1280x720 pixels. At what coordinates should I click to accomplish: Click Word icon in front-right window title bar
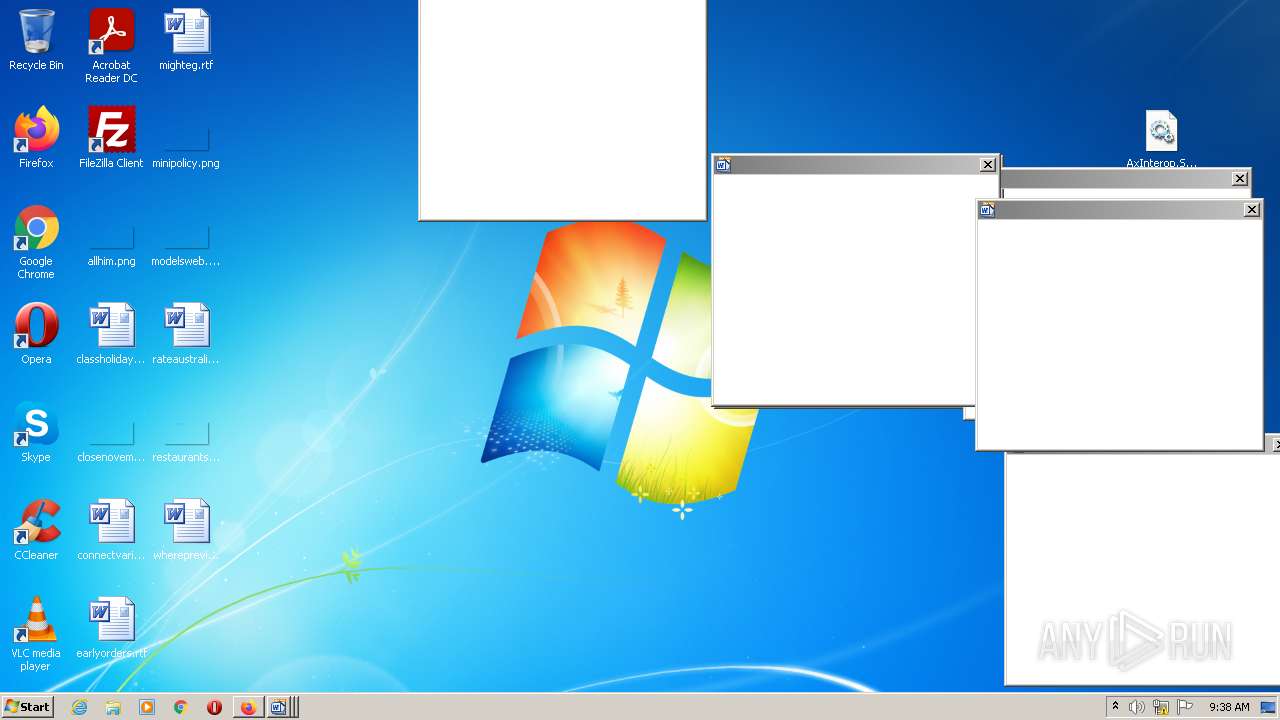[987, 209]
